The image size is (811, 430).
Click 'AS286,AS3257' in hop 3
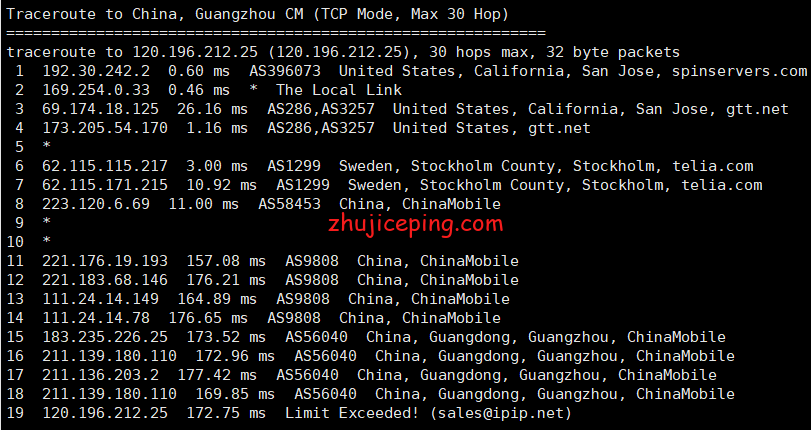point(321,110)
